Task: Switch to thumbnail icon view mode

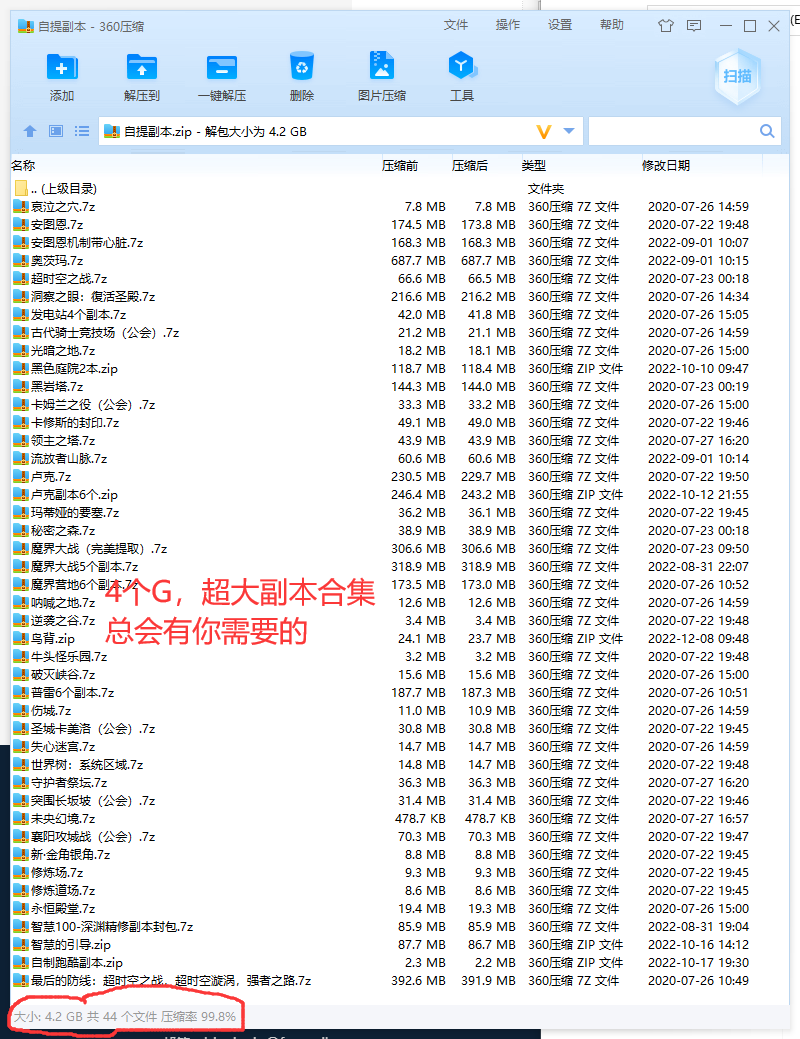Action: point(56,131)
